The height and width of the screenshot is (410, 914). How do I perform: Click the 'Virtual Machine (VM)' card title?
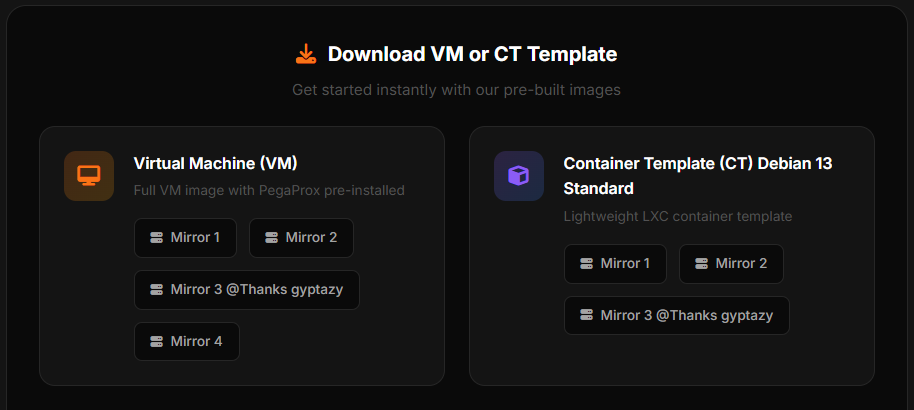[x=215, y=163]
